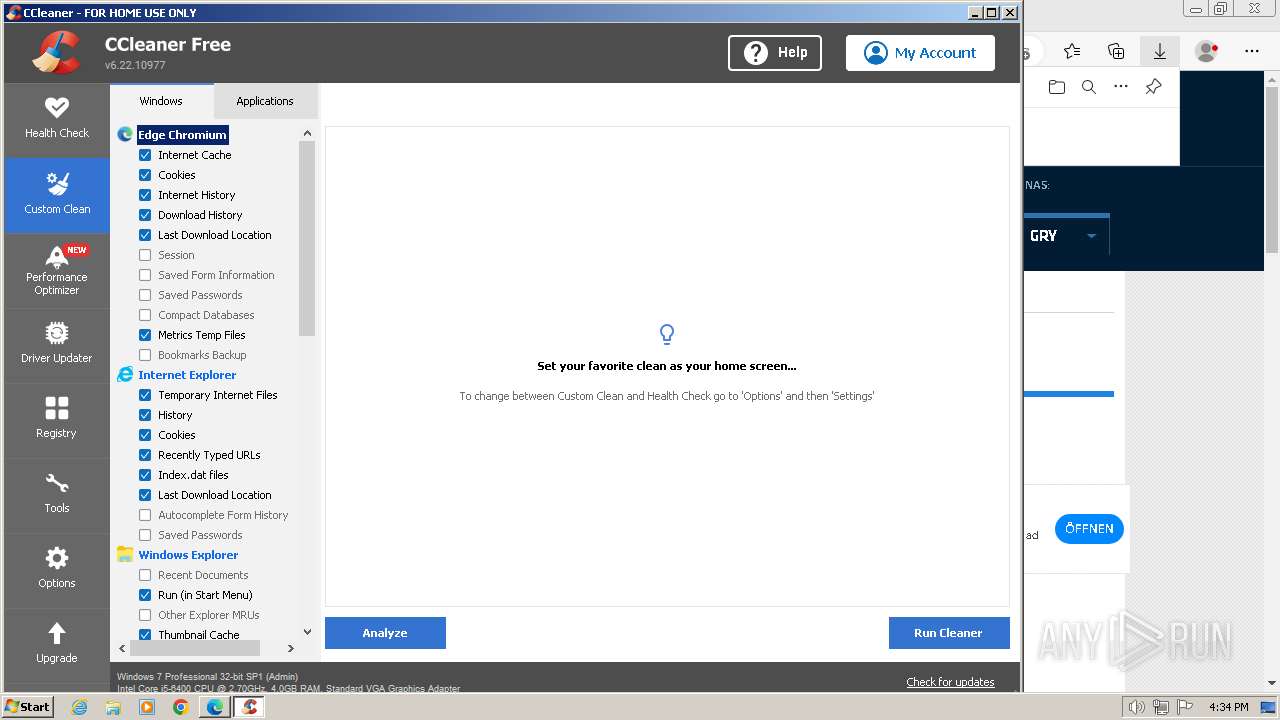Enable Autocomplete Form History checkbox
Viewport: 1280px width, 720px height.
[x=145, y=515]
